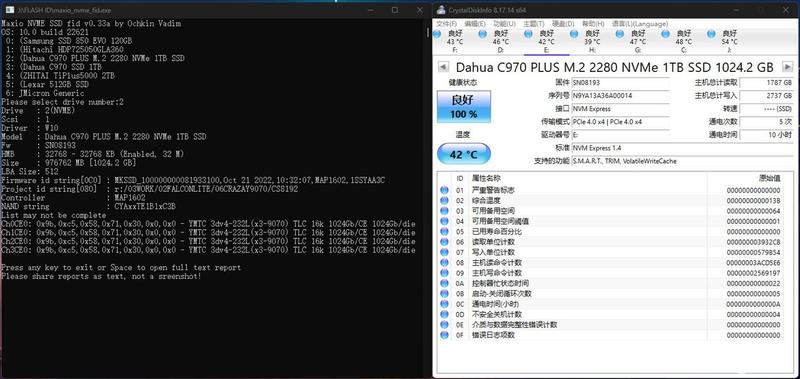Select drive F: status icon at 43 °C

(437, 34)
